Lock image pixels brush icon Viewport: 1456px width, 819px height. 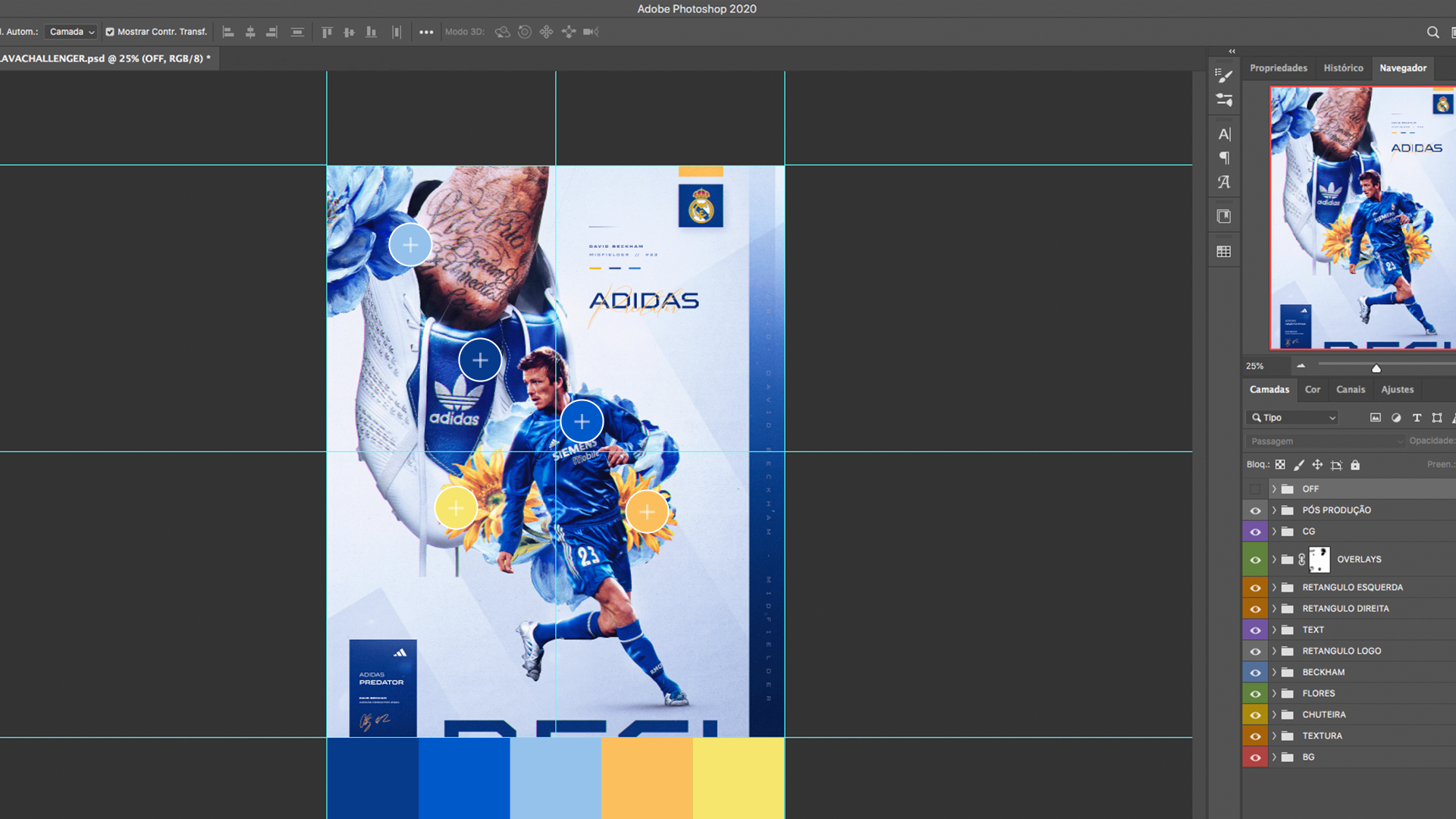pos(1299,465)
